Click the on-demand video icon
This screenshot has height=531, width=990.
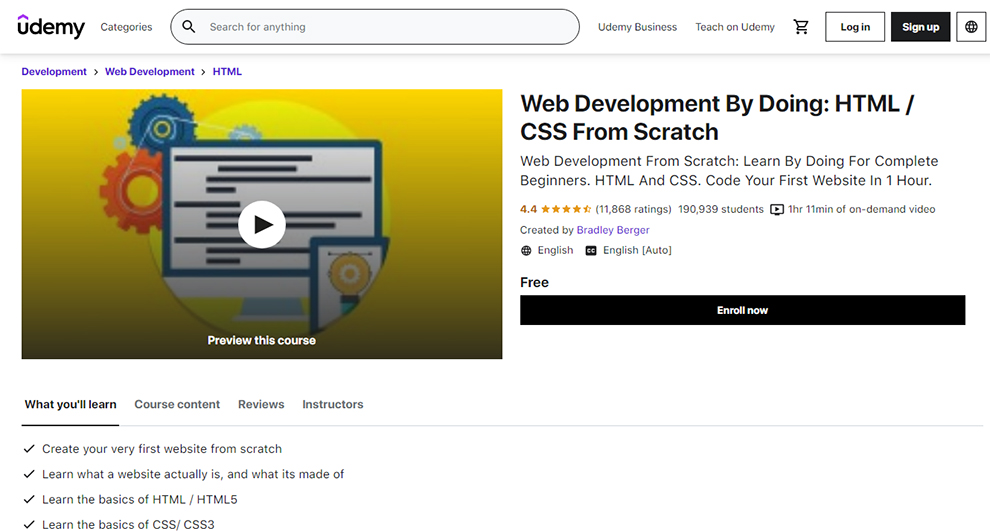pos(777,210)
